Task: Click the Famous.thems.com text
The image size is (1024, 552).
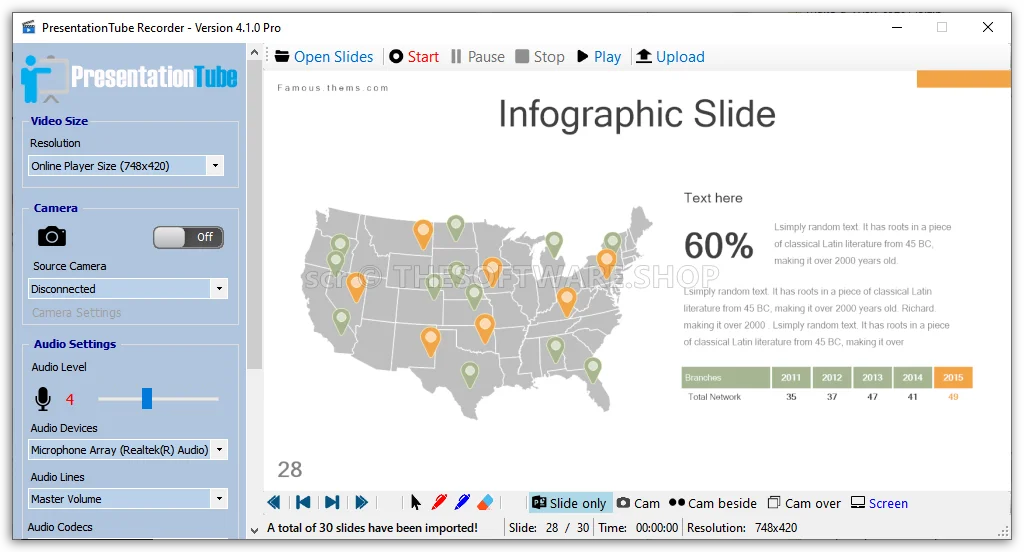Action: click(x=332, y=88)
